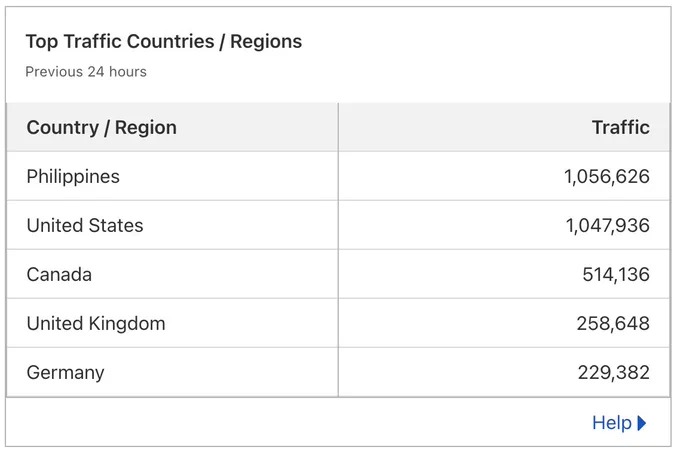Select traffic value 1,047,936

coord(608,225)
